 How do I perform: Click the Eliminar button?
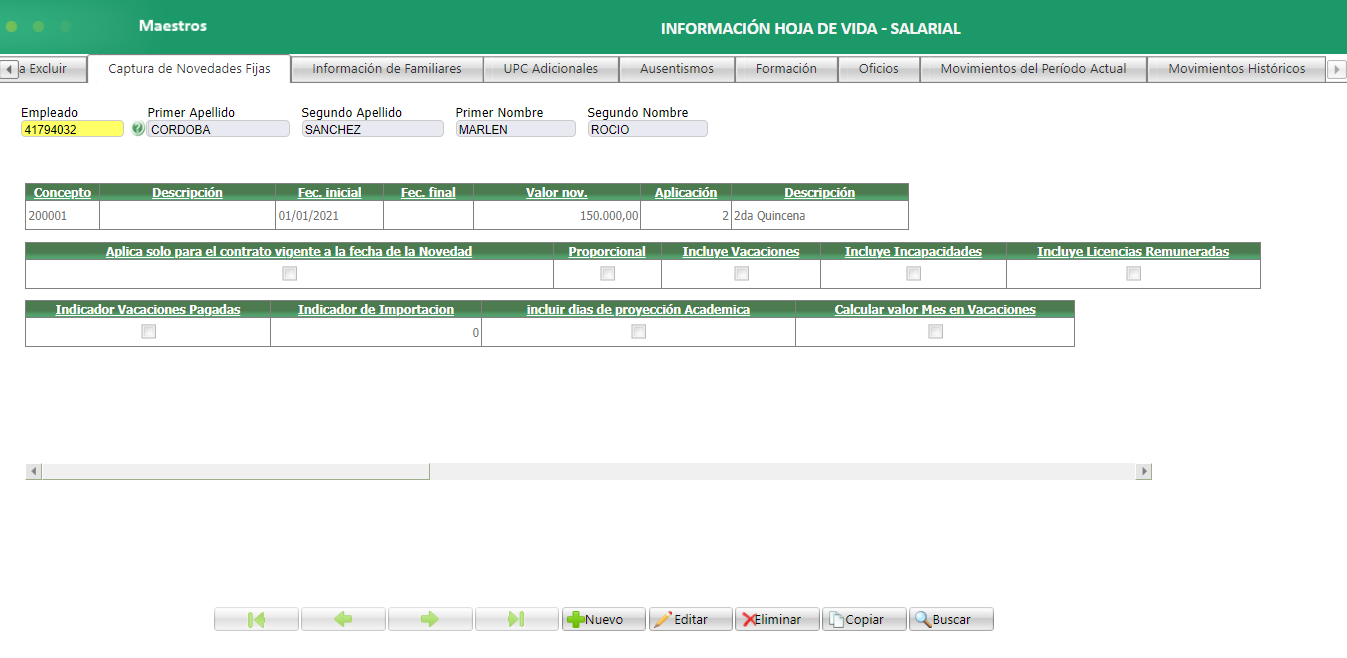[x=778, y=619]
